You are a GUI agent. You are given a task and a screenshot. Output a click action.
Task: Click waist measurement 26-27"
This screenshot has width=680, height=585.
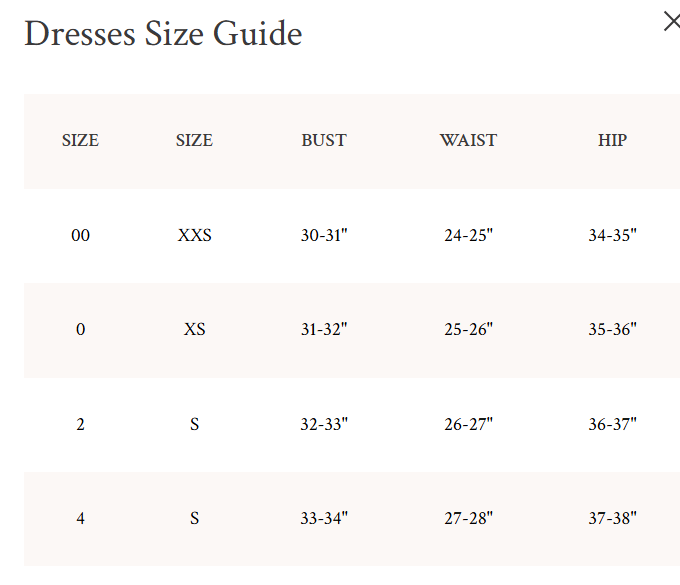(468, 424)
